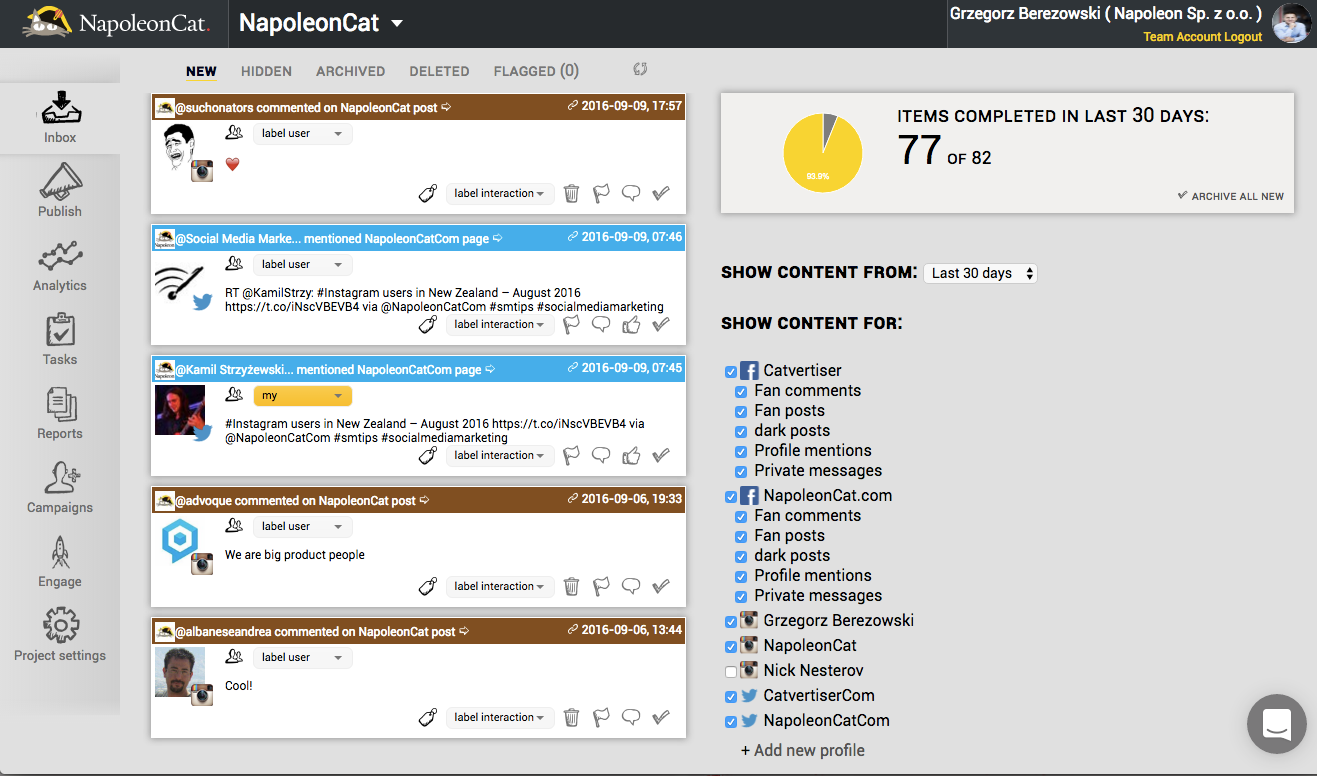Uncheck the CatvertiserCom Twitter profile
Image resolution: width=1317 pixels, height=776 pixels.
(731, 697)
